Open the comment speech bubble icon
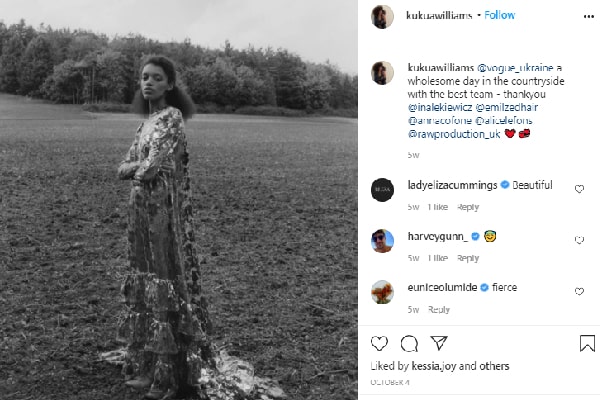Viewport: 600px width, 400px height. click(409, 344)
